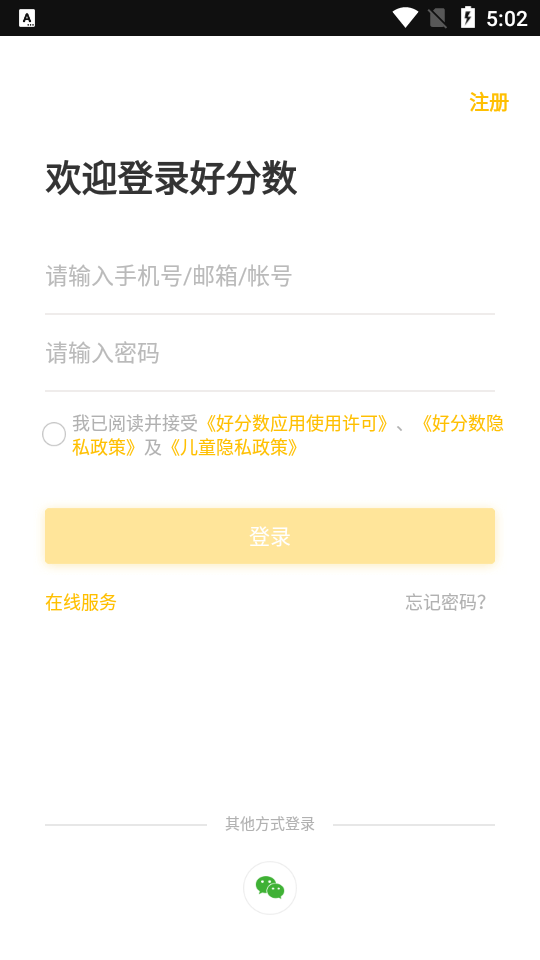
Task: Open 《儿童隐私政策》 children's privacy link
Action: coord(233,448)
